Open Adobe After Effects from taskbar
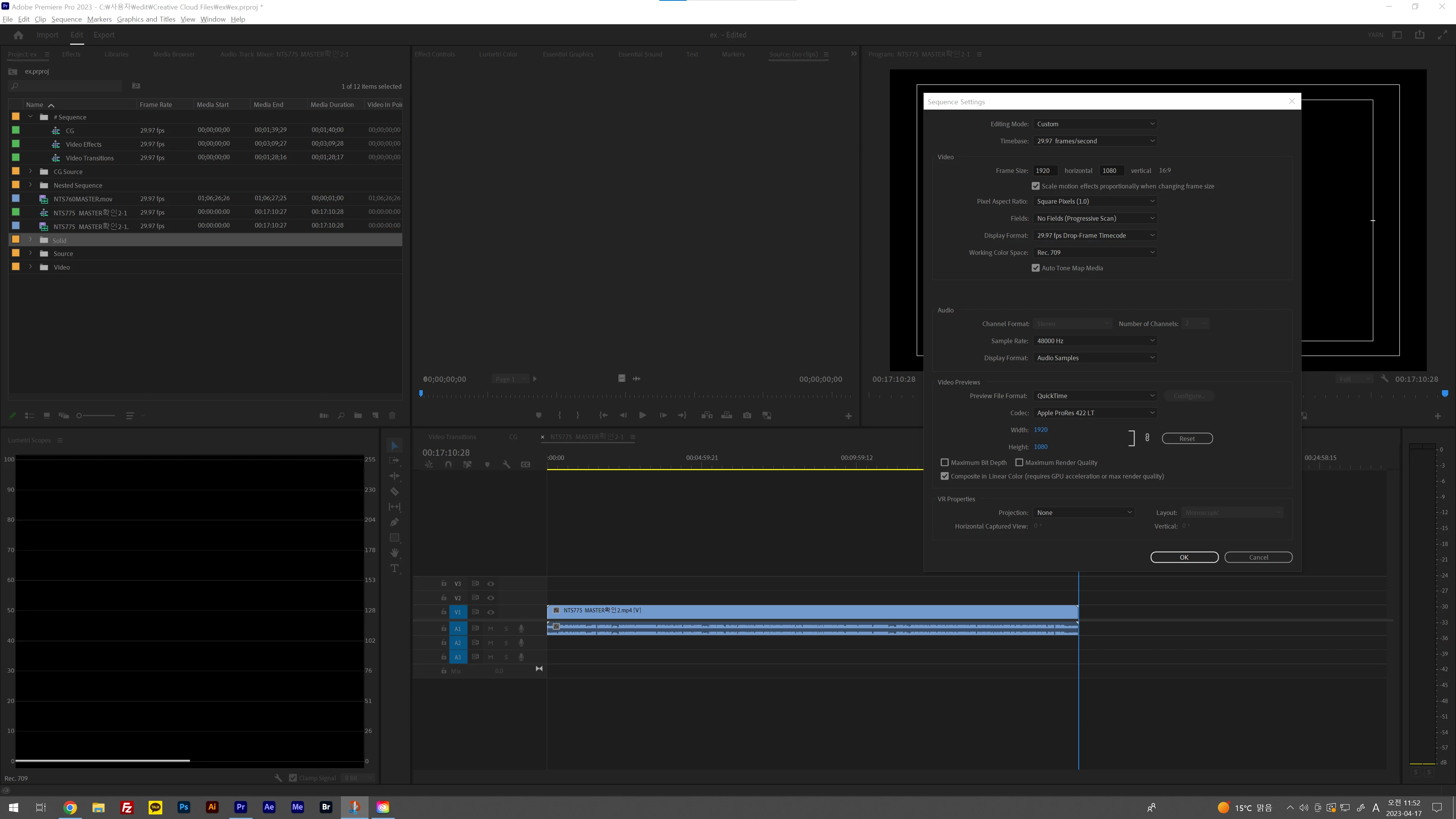Viewport: 1456px width, 819px height. [x=269, y=807]
